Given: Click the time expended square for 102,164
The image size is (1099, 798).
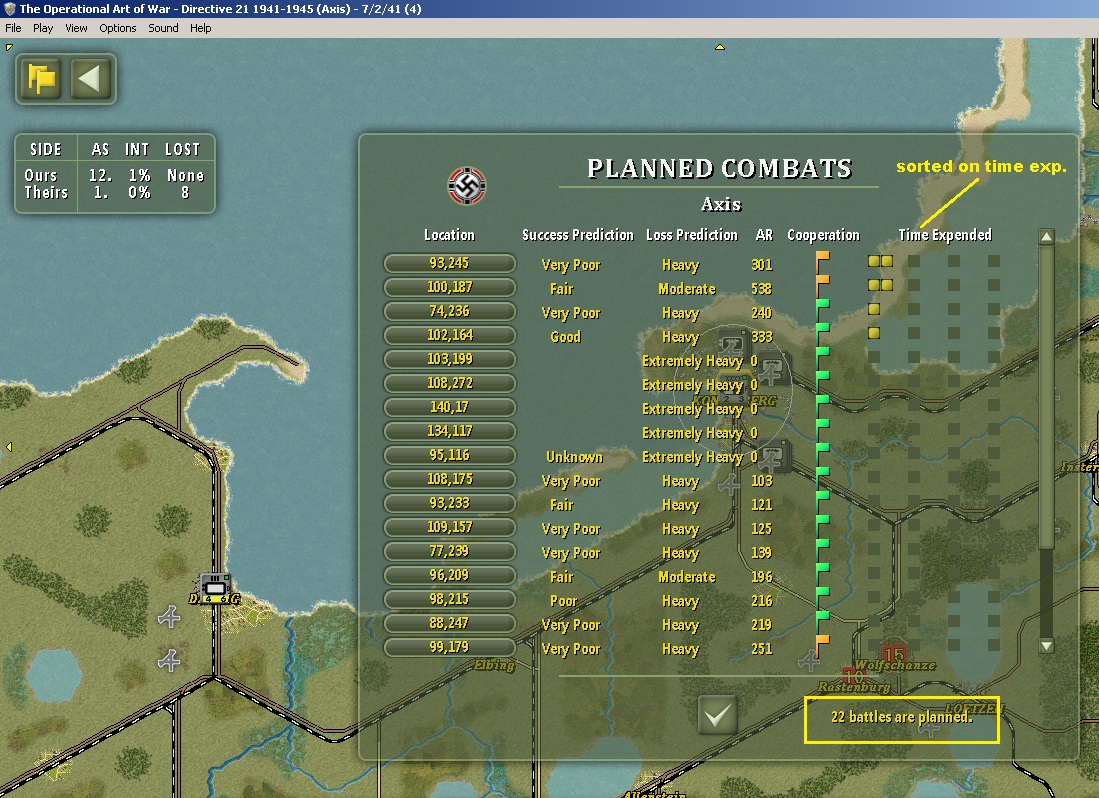Looking at the screenshot, I should (874, 333).
